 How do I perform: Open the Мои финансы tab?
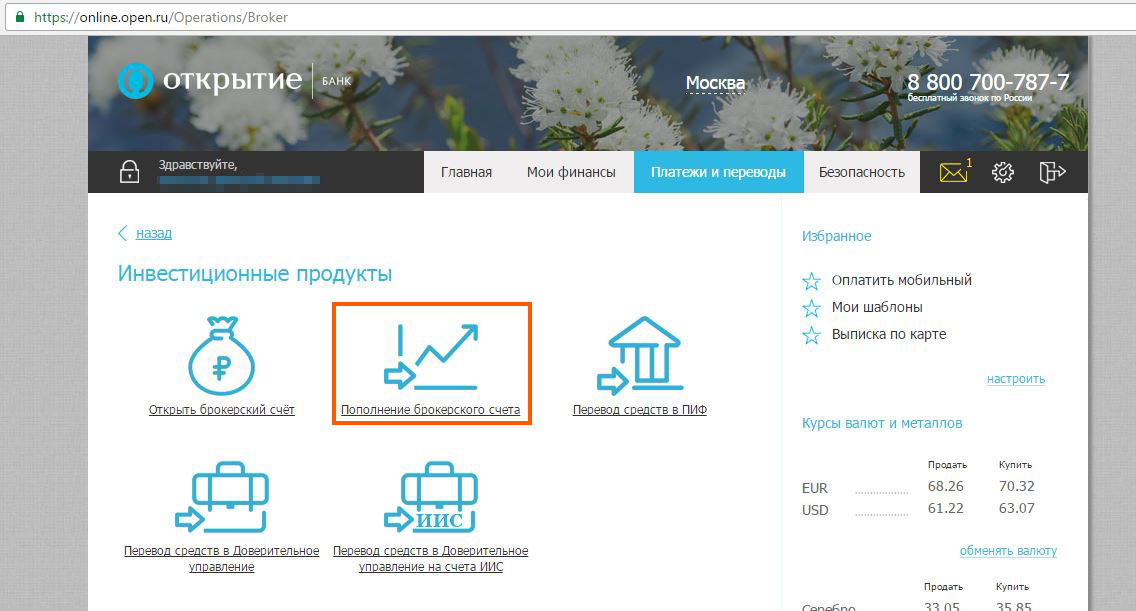click(x=571, y=172)
